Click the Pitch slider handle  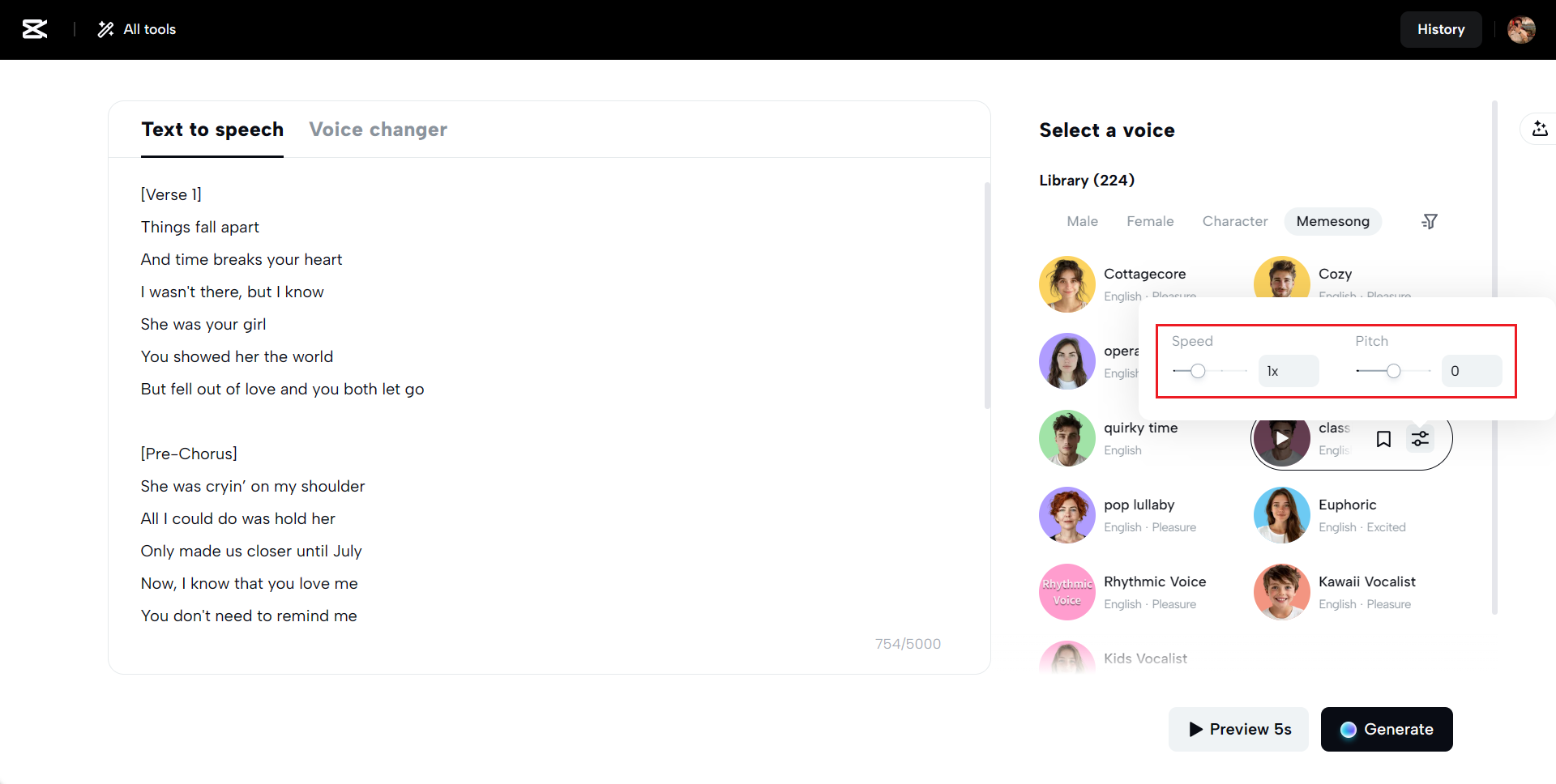pos(1393,371)
